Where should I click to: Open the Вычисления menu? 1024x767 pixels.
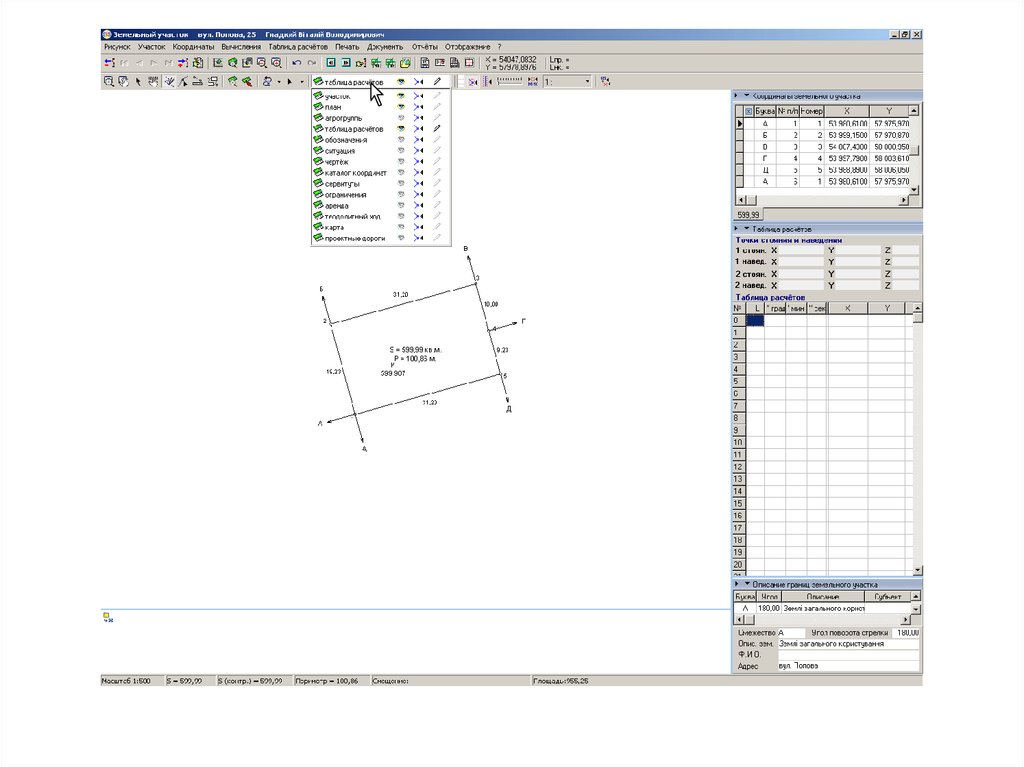coord(241,46)
